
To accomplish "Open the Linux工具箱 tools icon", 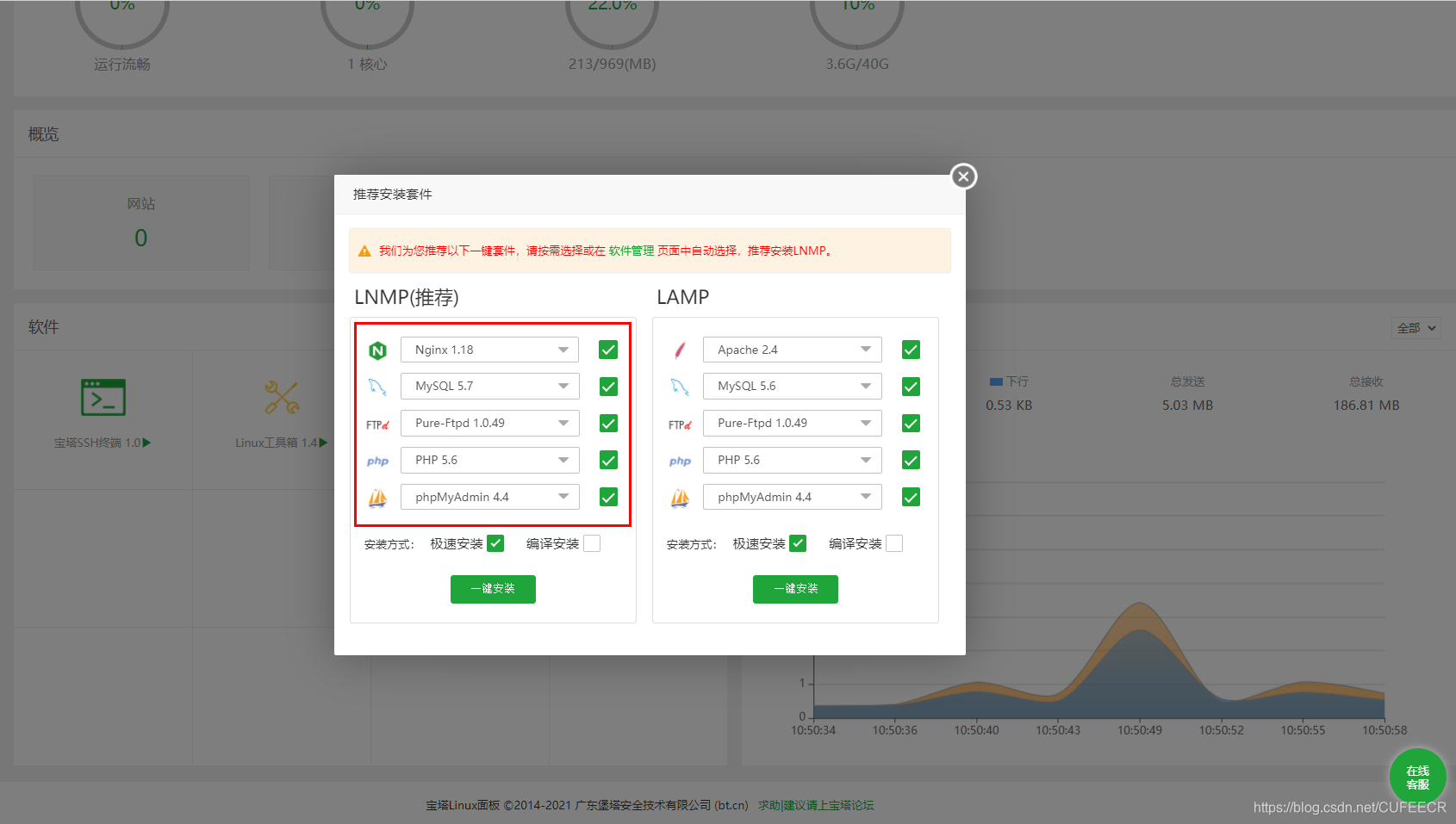I will point(282,398).
